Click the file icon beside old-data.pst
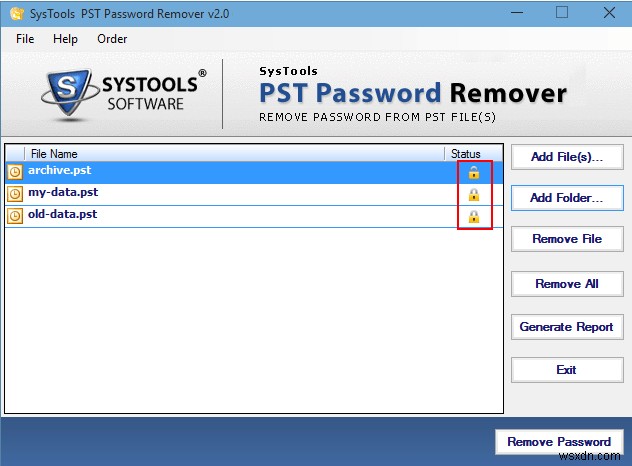 (15, 216)
